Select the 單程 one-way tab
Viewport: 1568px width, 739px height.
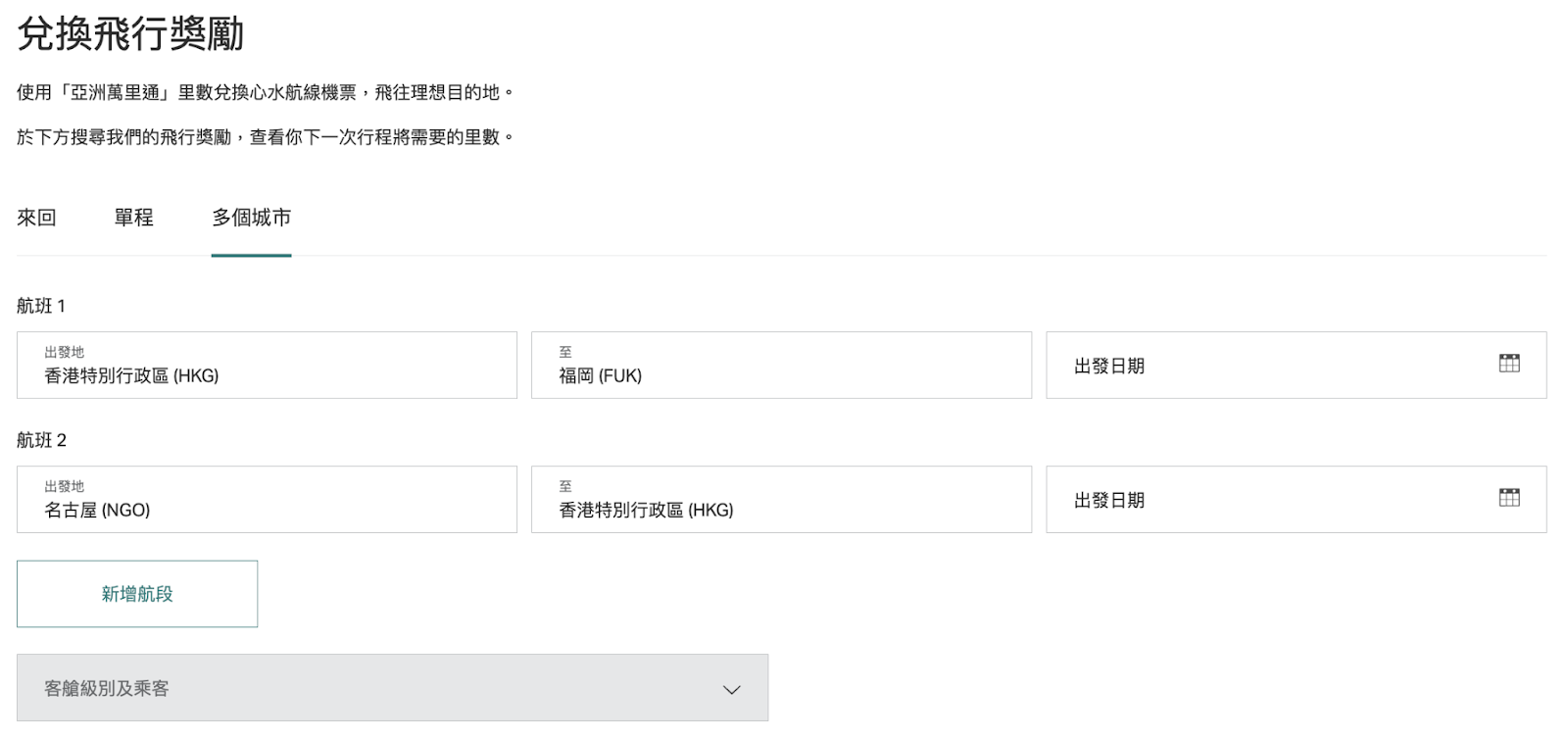click(134, 218)
